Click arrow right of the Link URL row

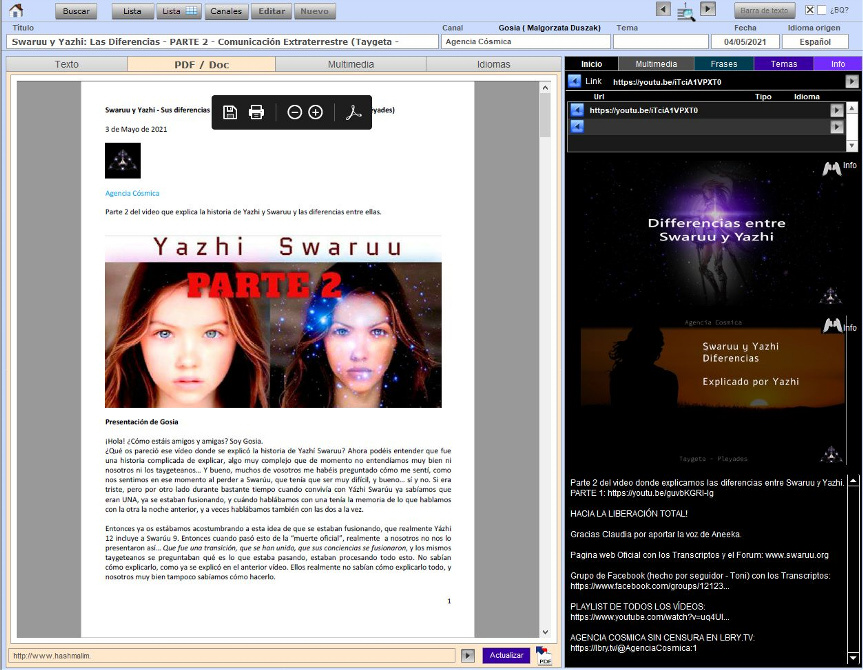(x=852, y=81)
